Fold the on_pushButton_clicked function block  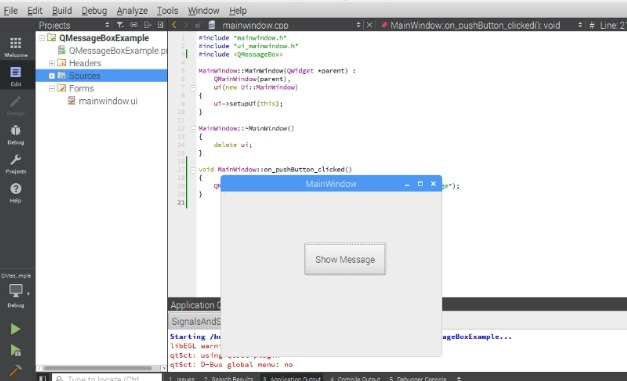(x=193, y=170)
